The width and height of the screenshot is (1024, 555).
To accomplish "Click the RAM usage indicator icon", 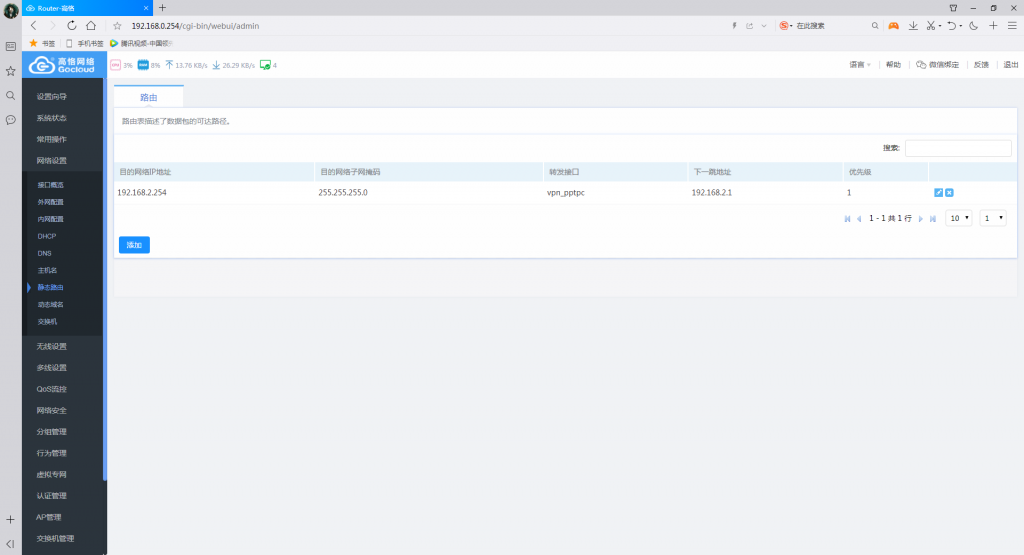I will 143,65.
